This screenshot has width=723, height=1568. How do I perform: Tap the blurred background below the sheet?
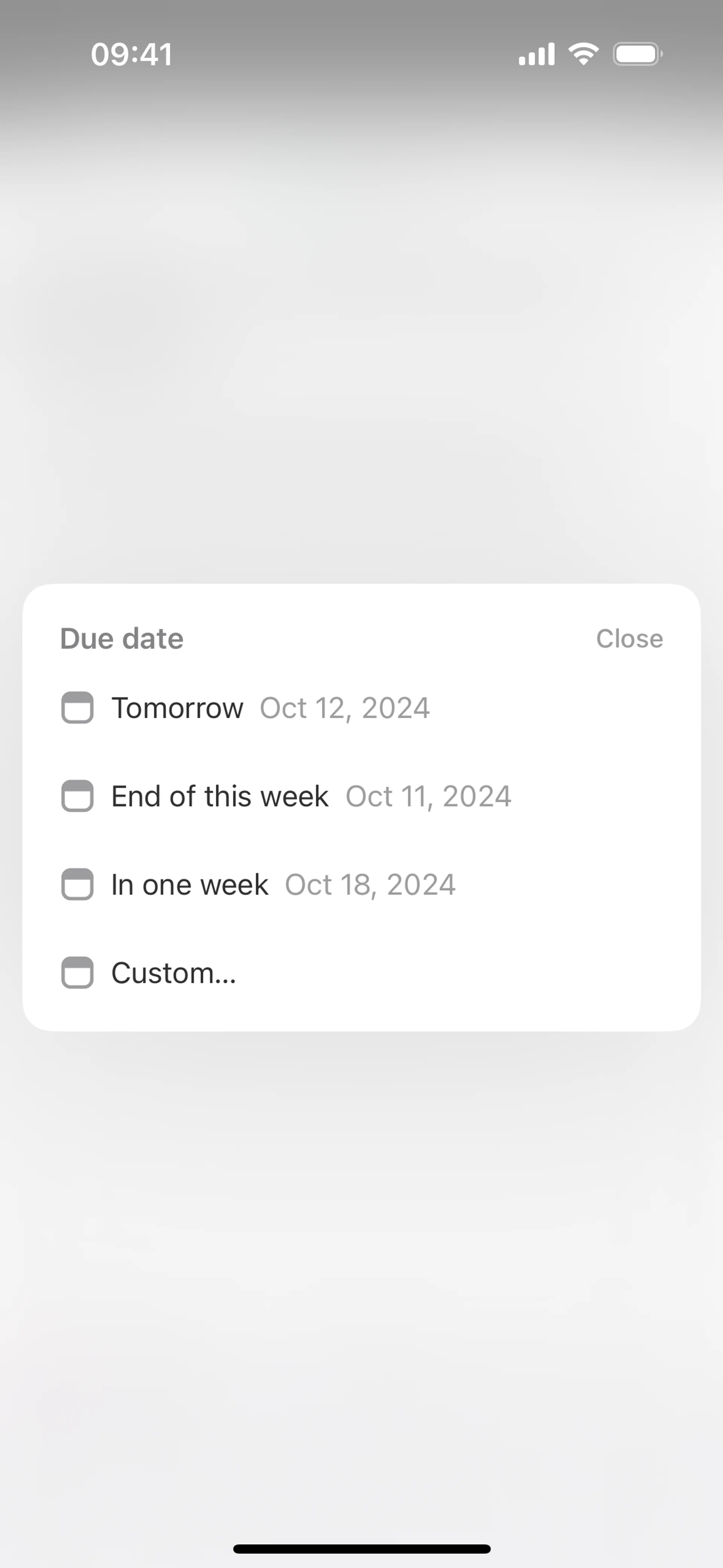(361, 1278)
